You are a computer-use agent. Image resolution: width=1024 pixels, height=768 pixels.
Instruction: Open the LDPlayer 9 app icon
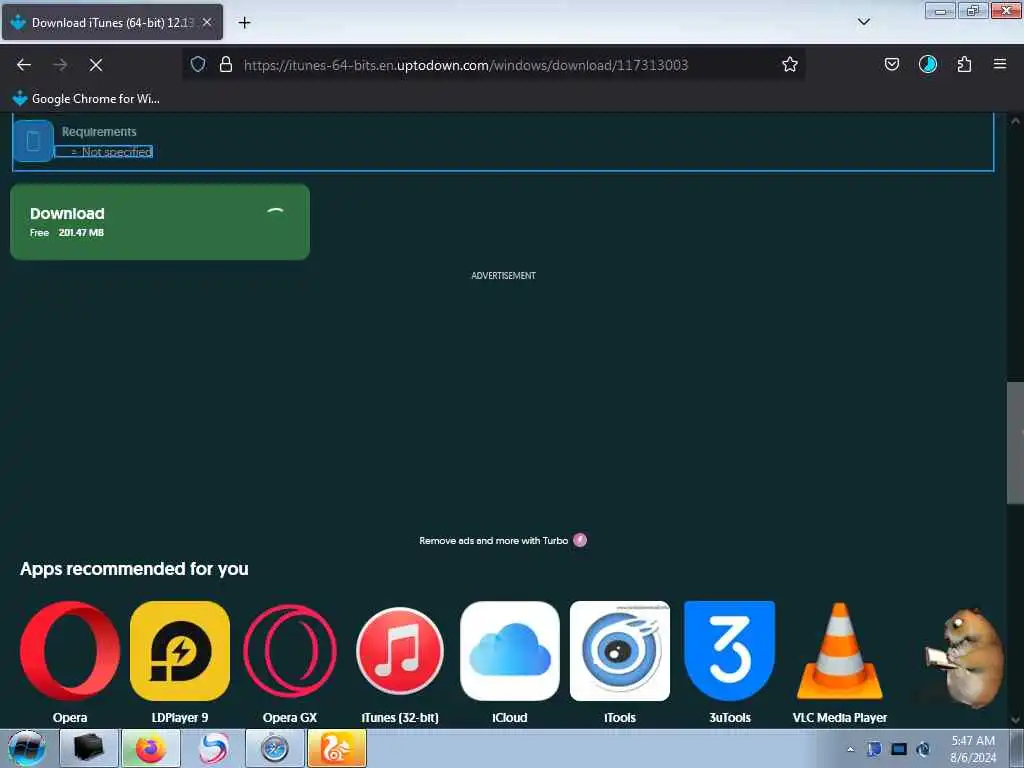point(180,651)
